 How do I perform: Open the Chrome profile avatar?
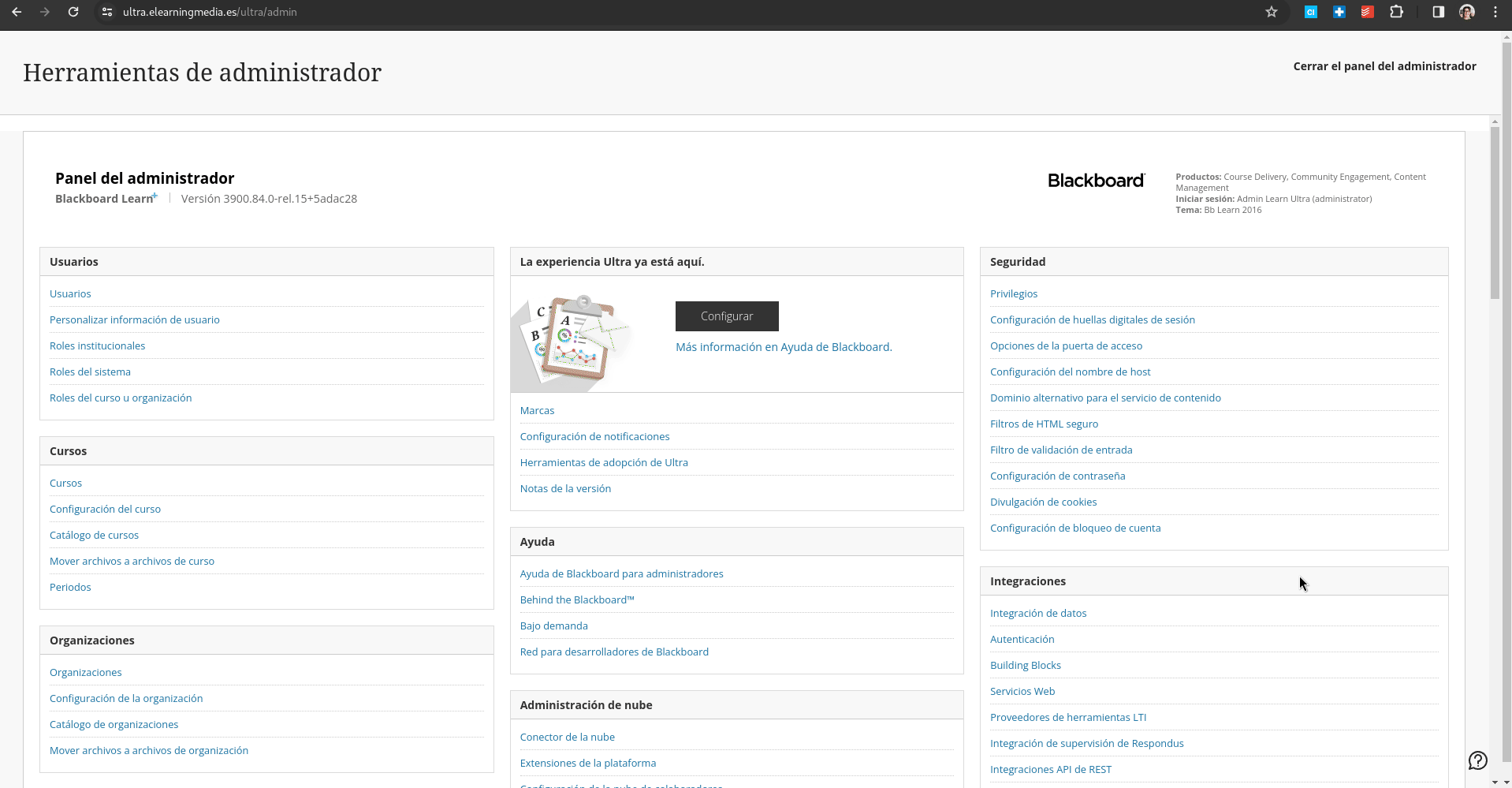point(1467,12)
